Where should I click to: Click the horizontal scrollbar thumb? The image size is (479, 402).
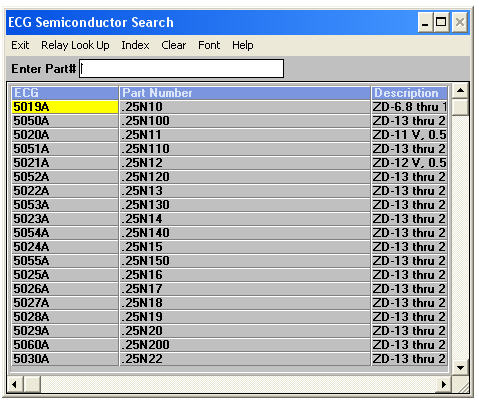coord(32,384)
